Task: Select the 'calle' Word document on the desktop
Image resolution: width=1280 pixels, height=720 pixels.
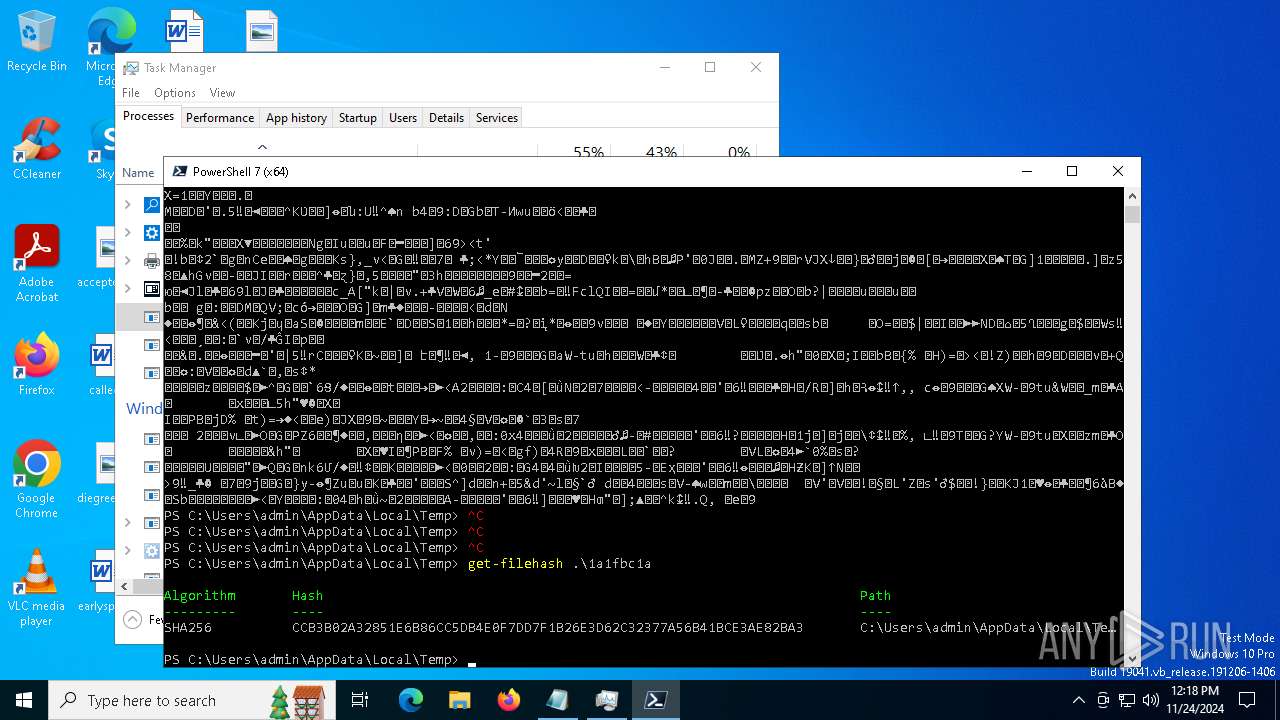Action: pos(100,366)
